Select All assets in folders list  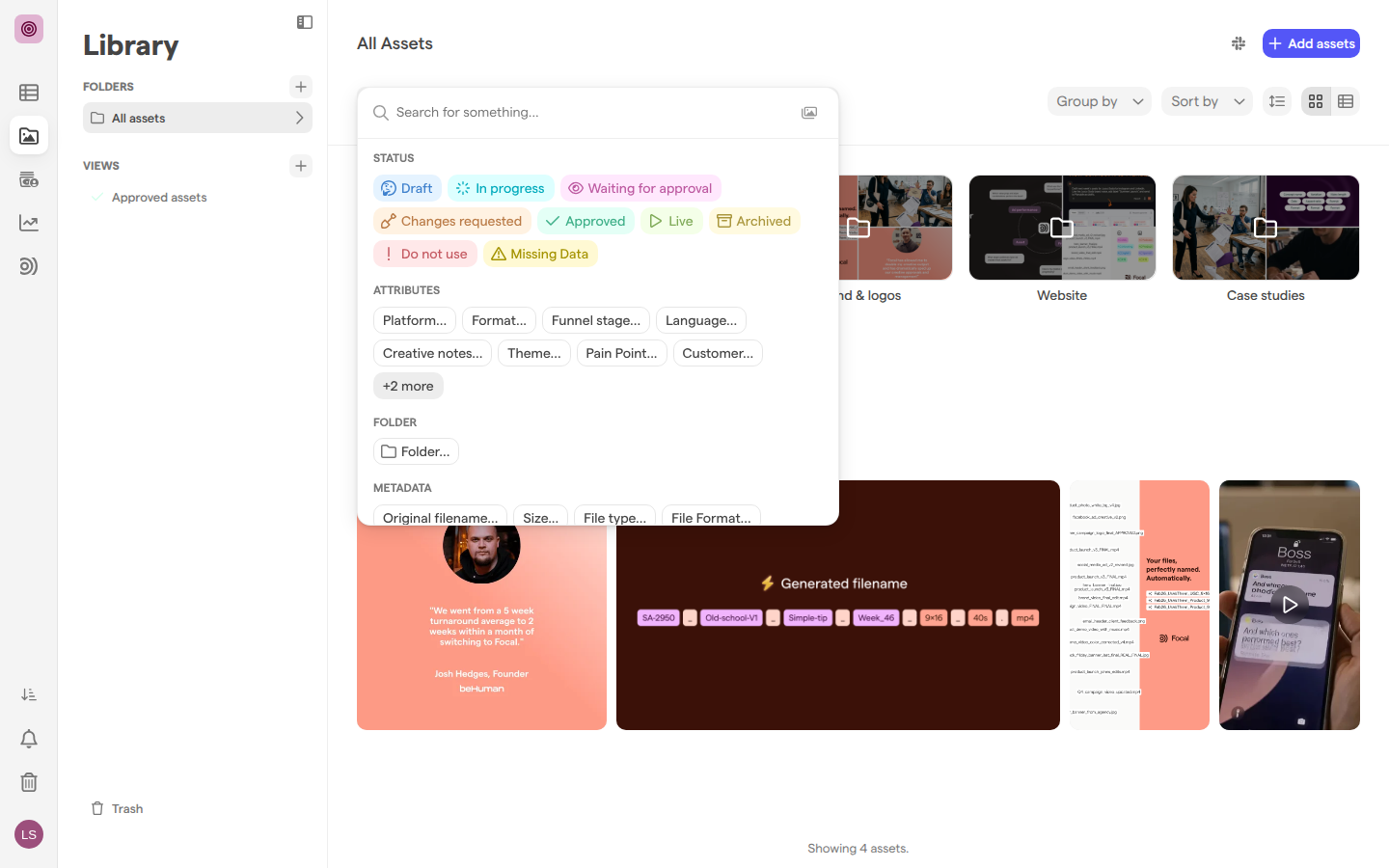tap(198, 118)
